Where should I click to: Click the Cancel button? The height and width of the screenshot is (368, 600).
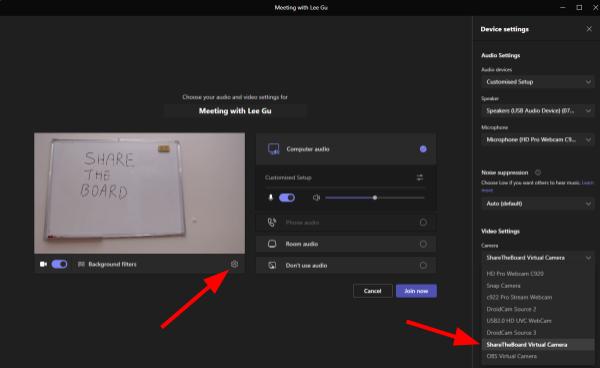(x=372, y=291)
